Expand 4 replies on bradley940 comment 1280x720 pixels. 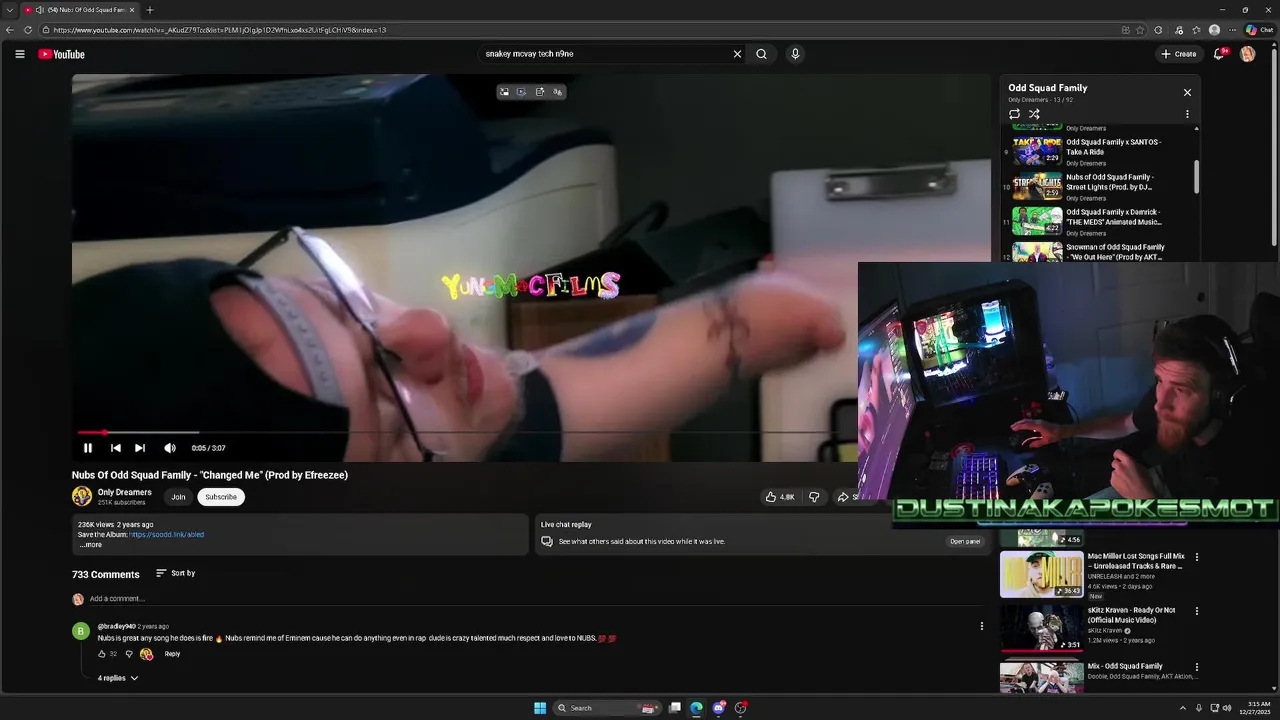(118, 678)
